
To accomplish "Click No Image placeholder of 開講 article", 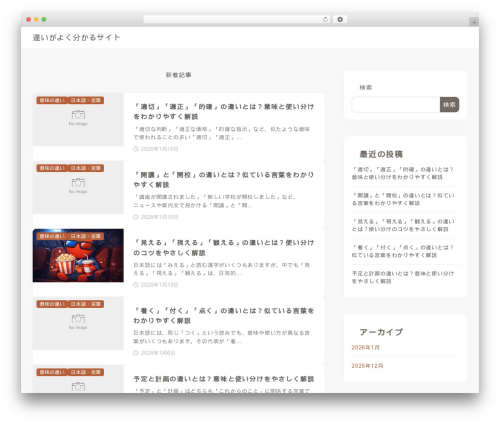I will point(78,187).
